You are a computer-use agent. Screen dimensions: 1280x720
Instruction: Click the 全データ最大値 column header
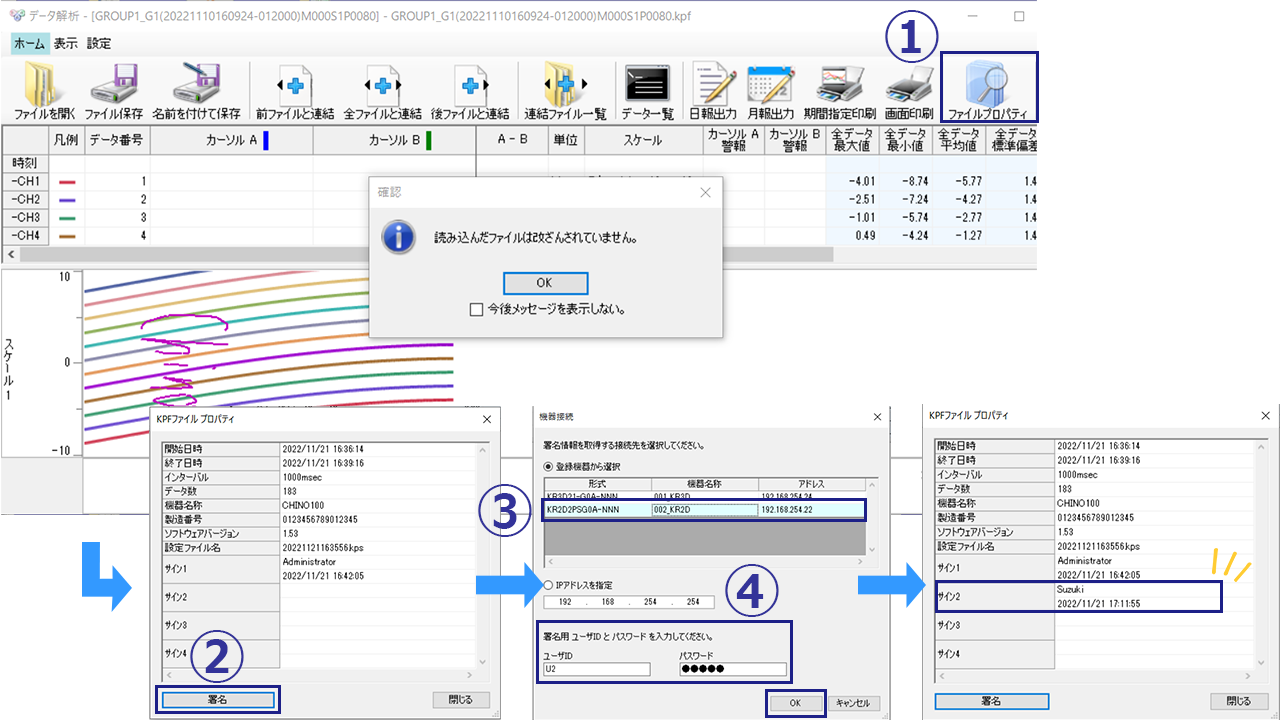click(x=852, y=140)
